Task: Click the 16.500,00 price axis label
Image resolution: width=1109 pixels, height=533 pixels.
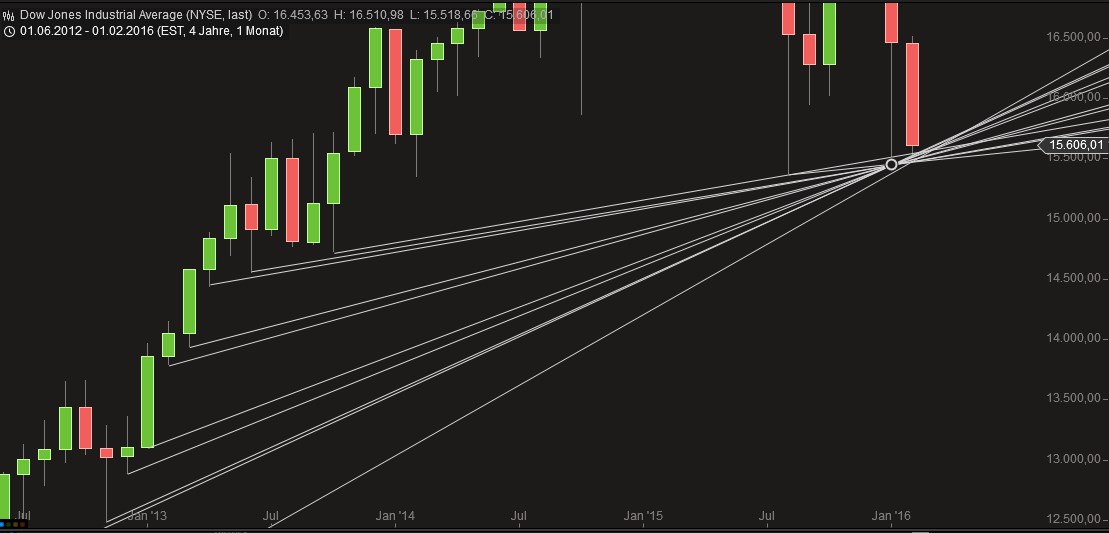Action: (x=1074, y=37)
